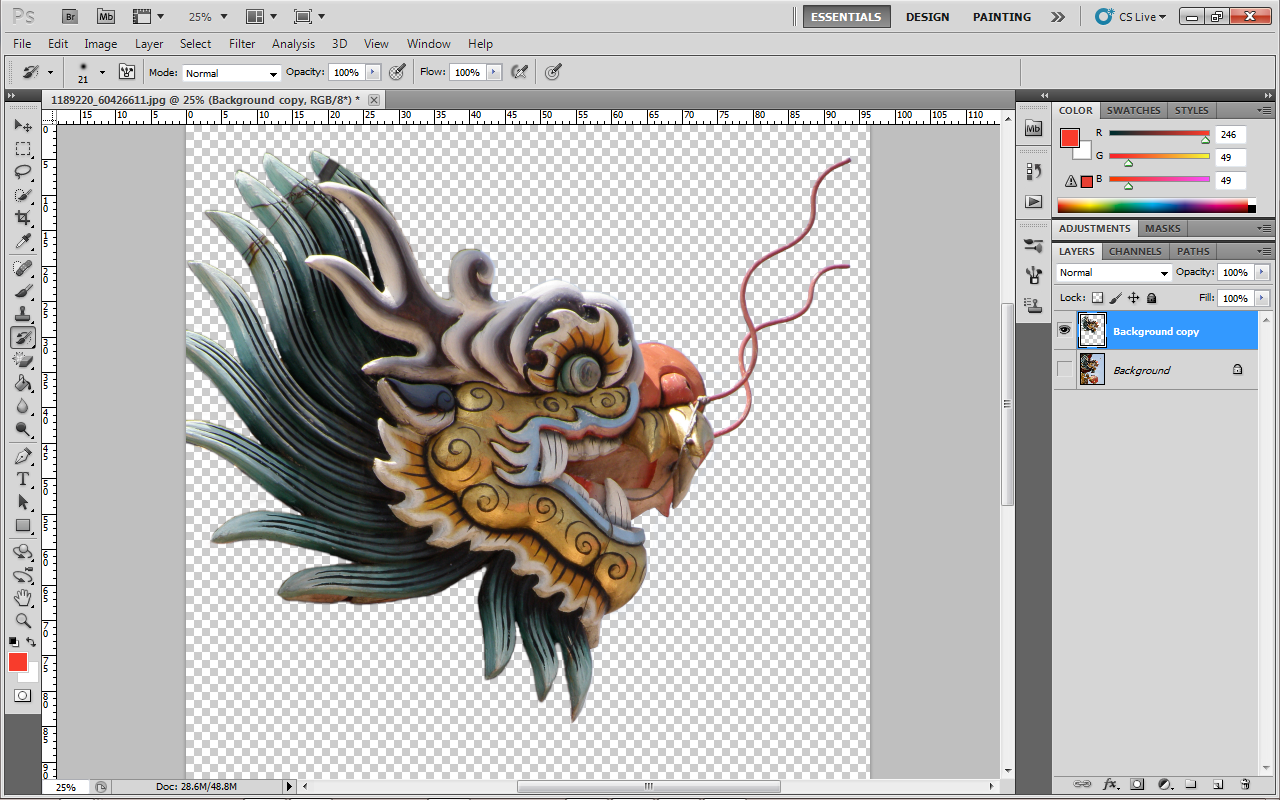Open the Layer menu
Image resolution: width=1280 pixels, height=800 pixels.
149,44
